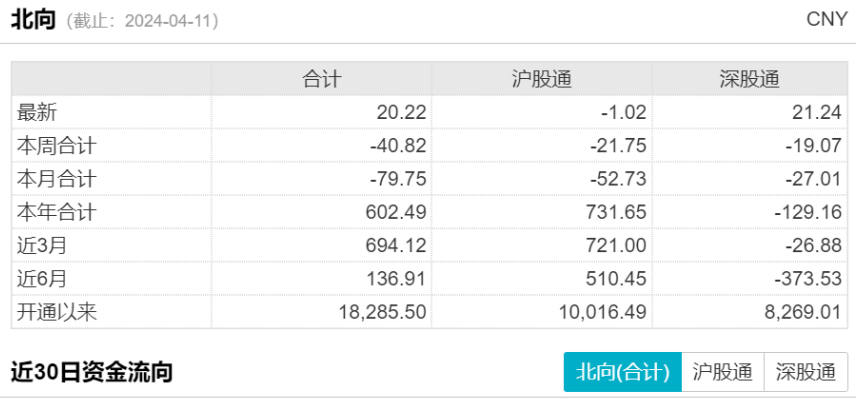
Task: Select the 本年合计 row label
Action: pos(56,212)
